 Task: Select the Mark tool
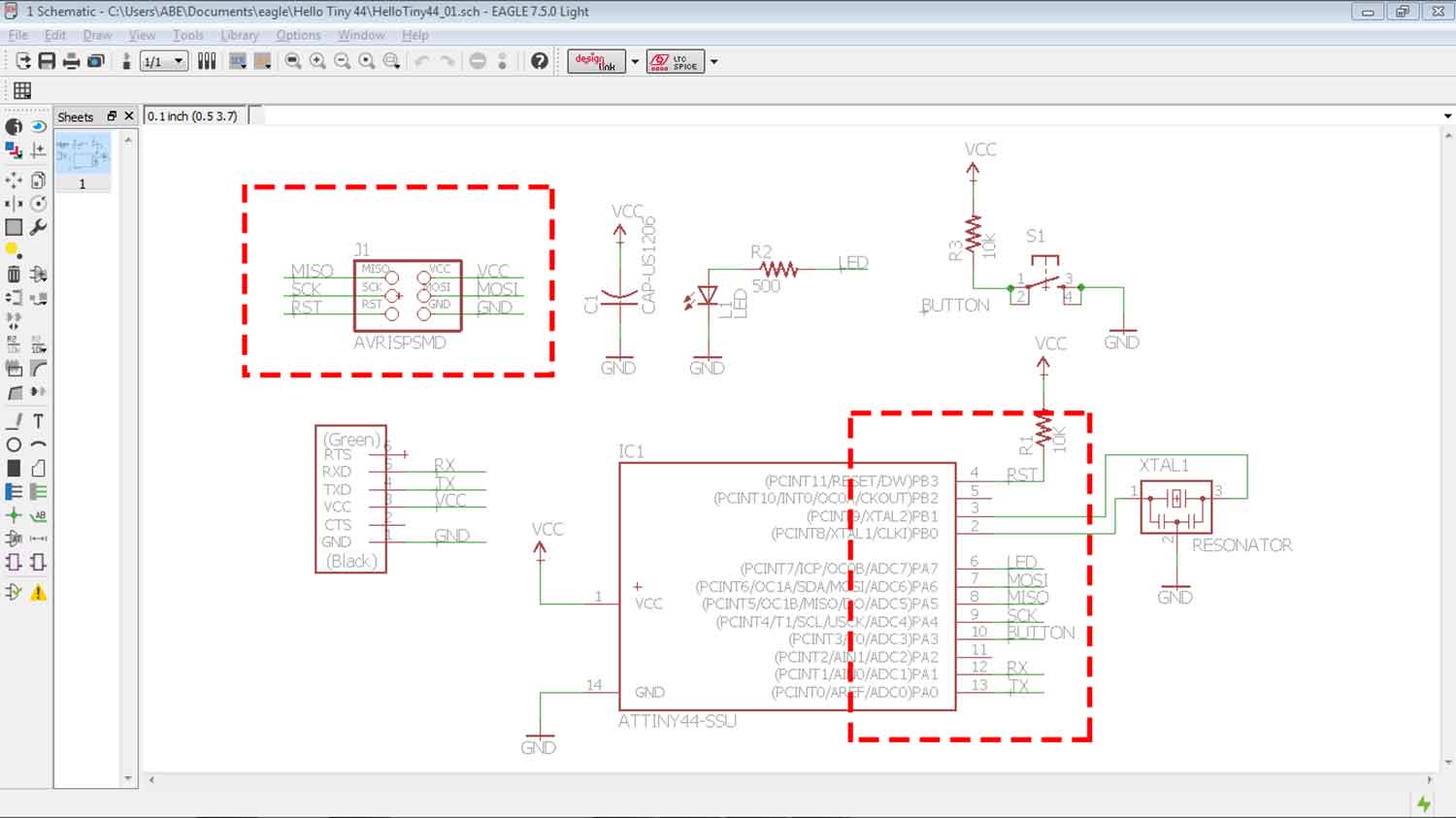click(38, 150)
